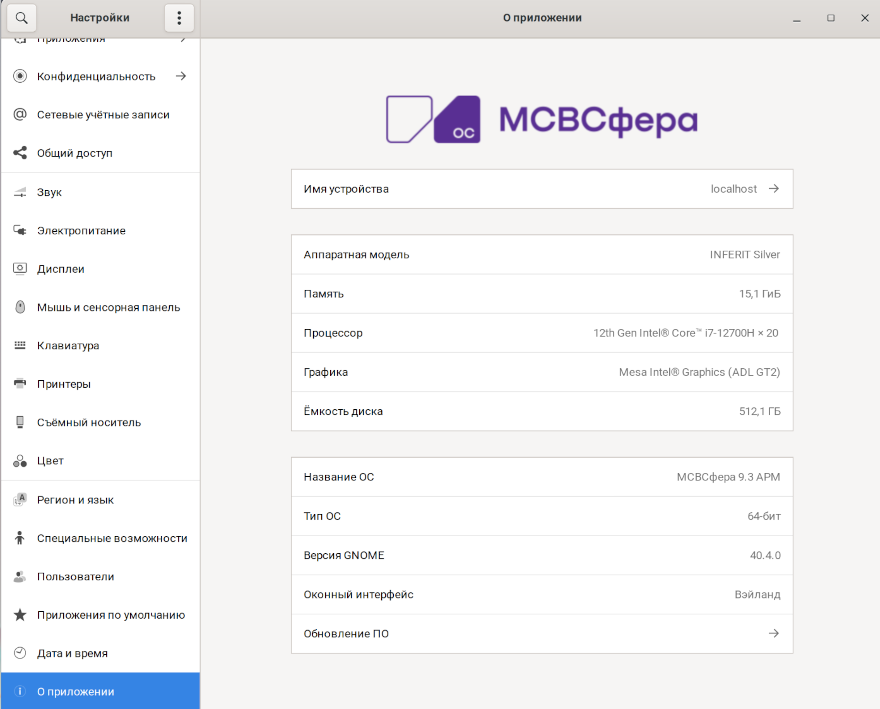The image size is (880, 709).
Task: Click the color circles icon for Цвет
Action: [x=20, y=461]
